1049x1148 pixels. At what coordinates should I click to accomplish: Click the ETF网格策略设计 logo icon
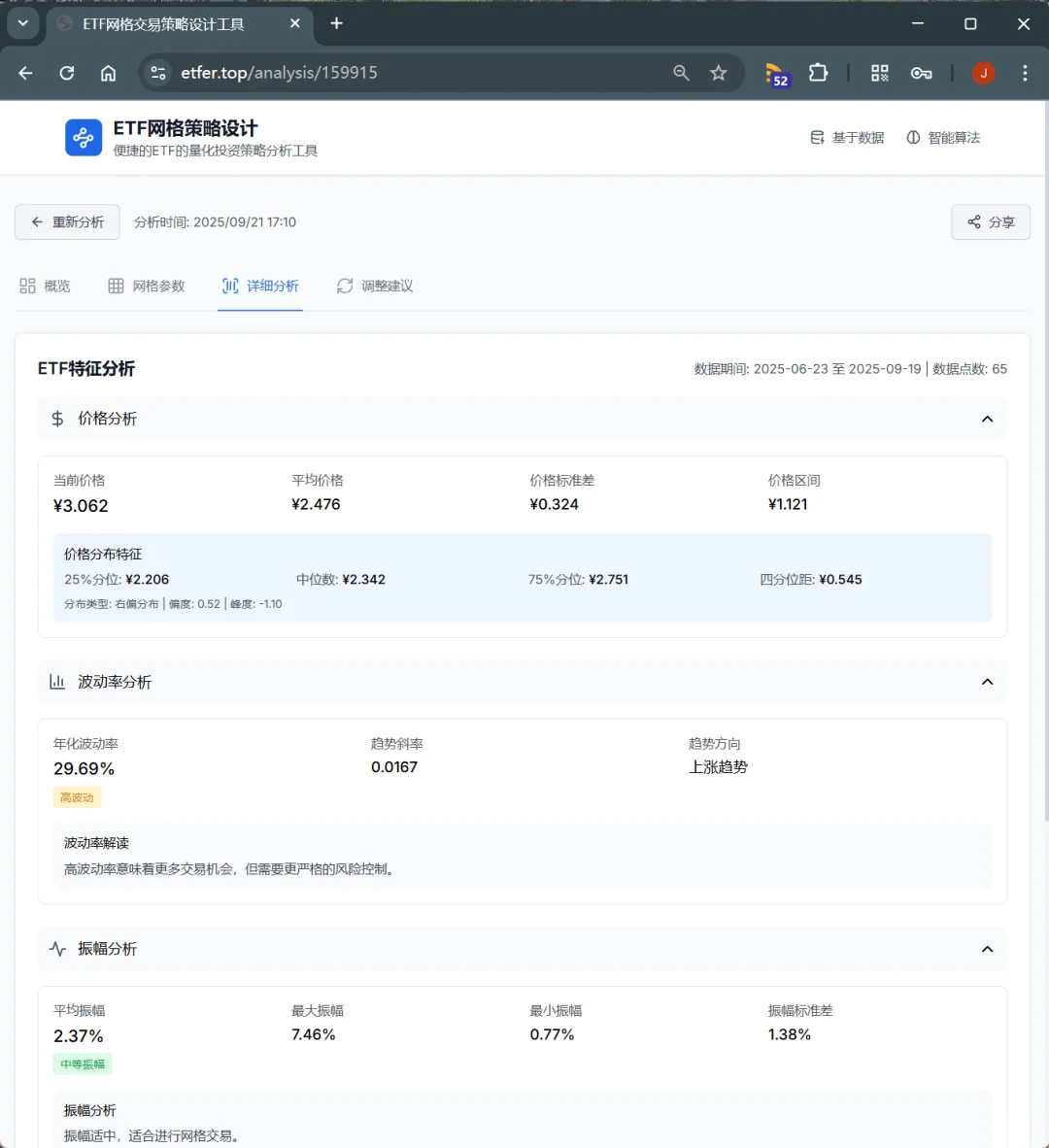[x=84, y=137]
